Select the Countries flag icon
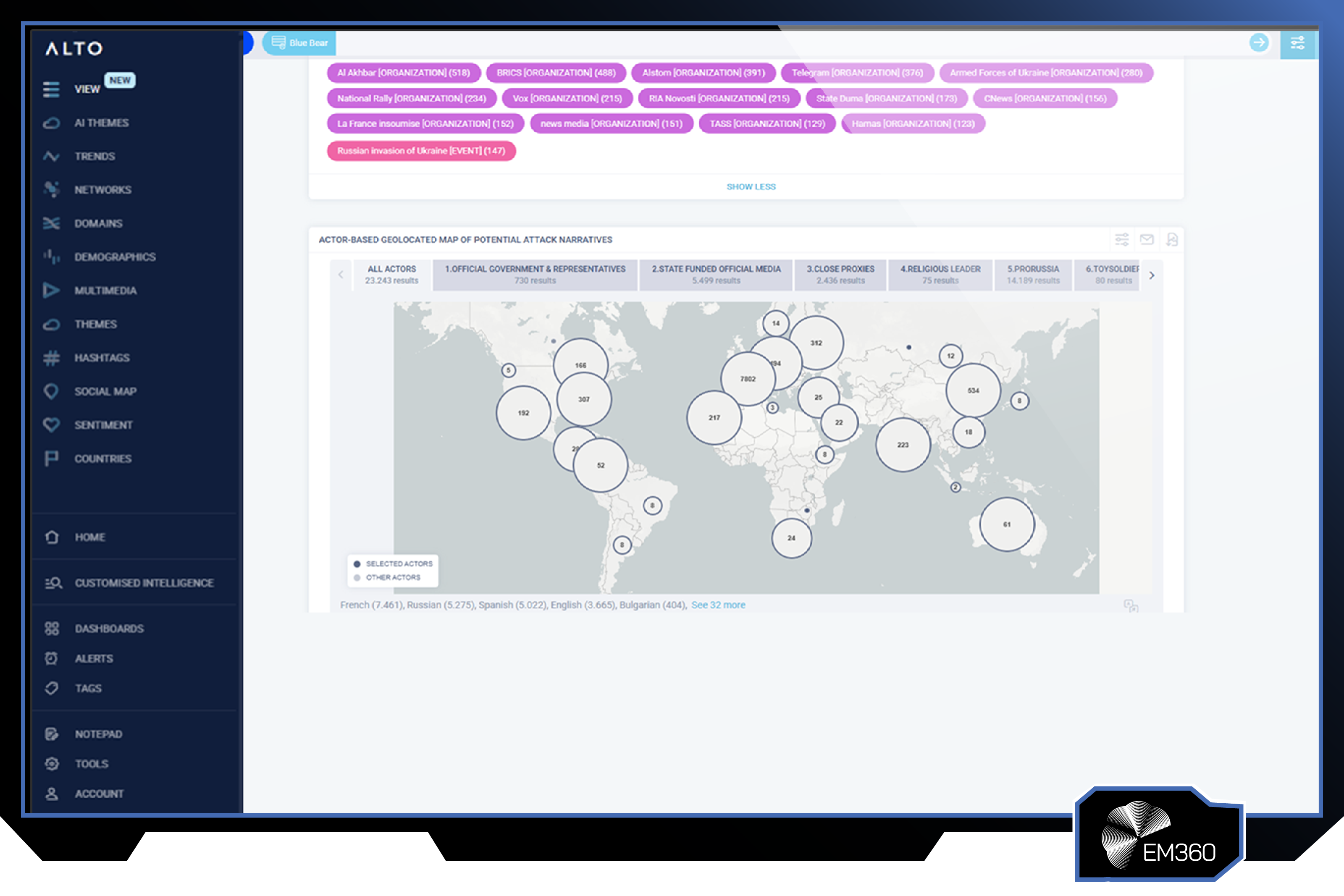 click(51, 458)
